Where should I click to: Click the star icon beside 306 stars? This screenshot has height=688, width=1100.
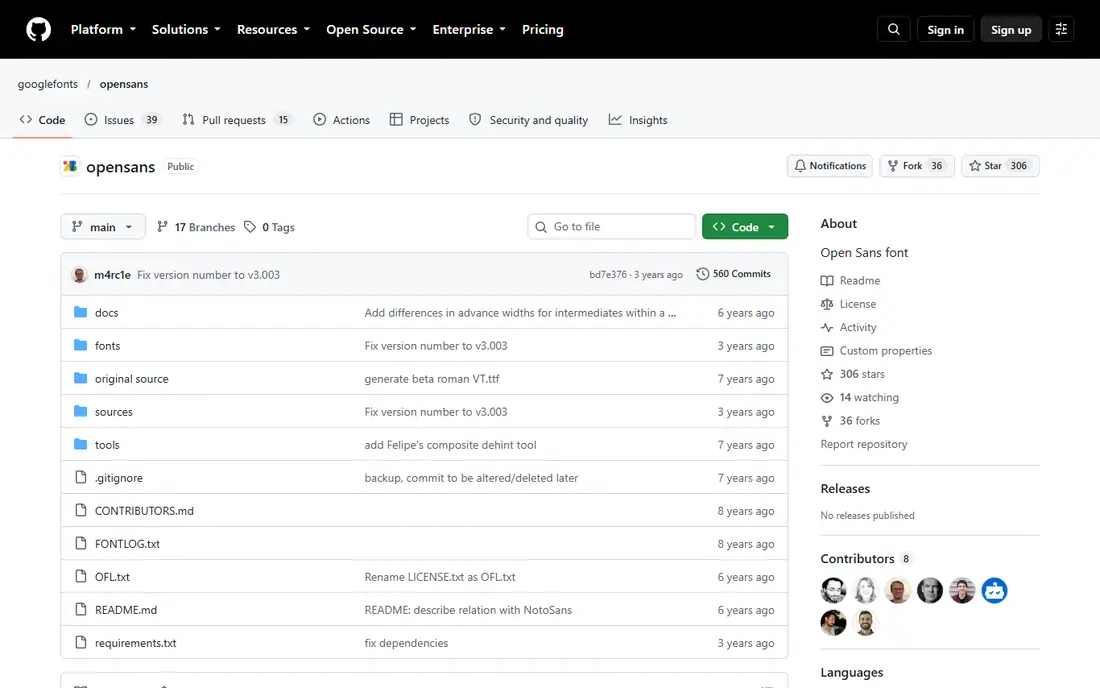point(827,374)
